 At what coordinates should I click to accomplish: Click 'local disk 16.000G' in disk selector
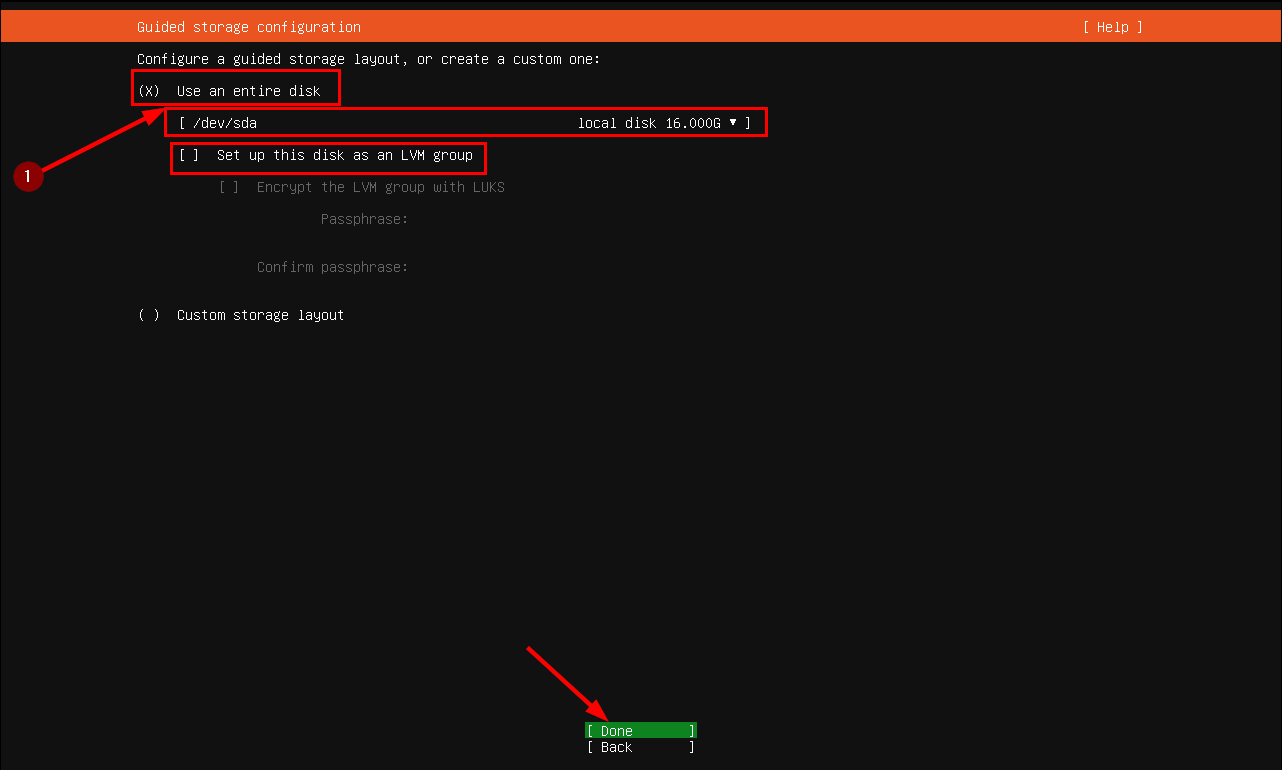pyautogui.click(x=649, y=123)
